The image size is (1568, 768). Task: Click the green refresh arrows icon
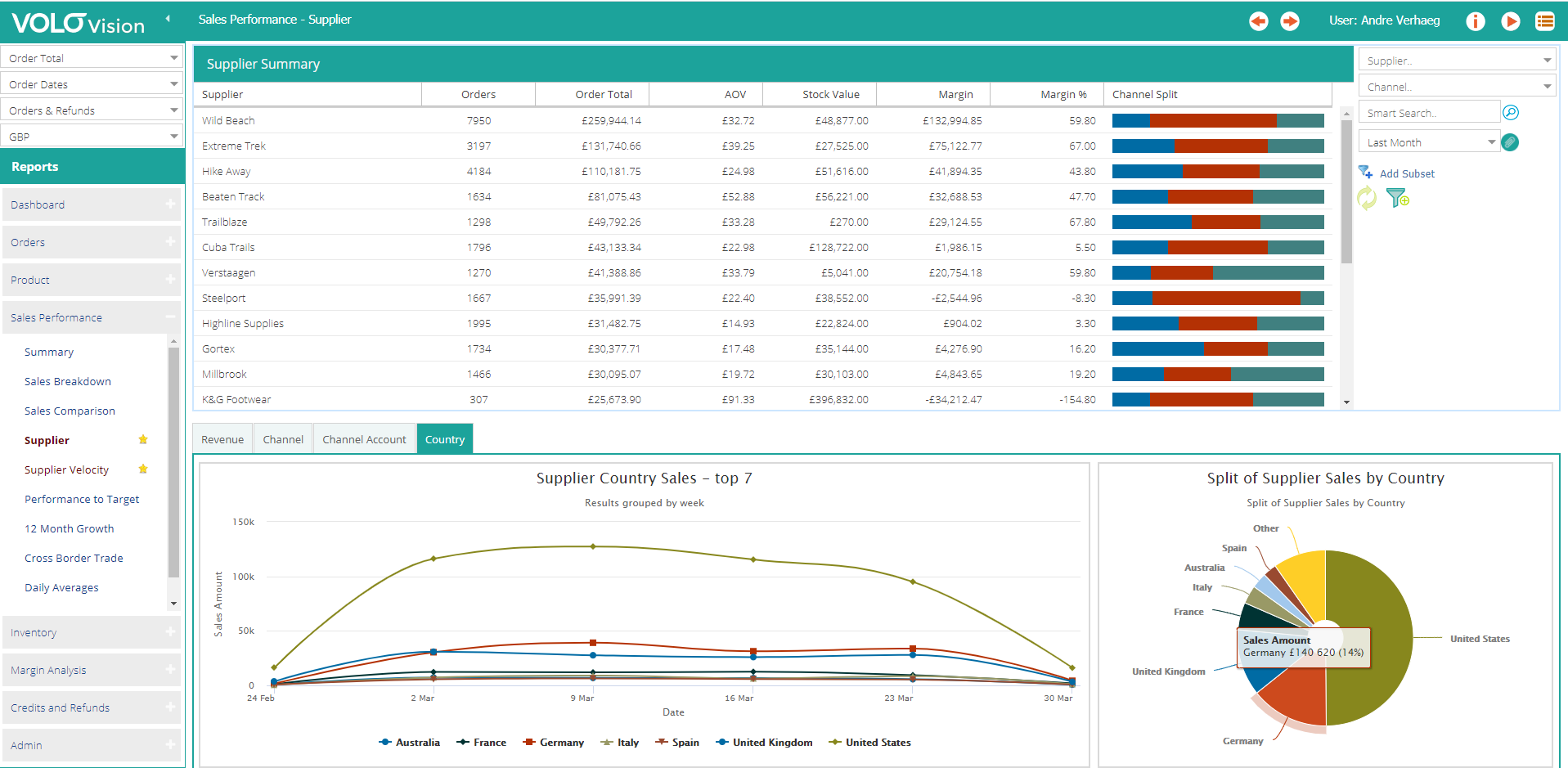(x=1367, y=198)
